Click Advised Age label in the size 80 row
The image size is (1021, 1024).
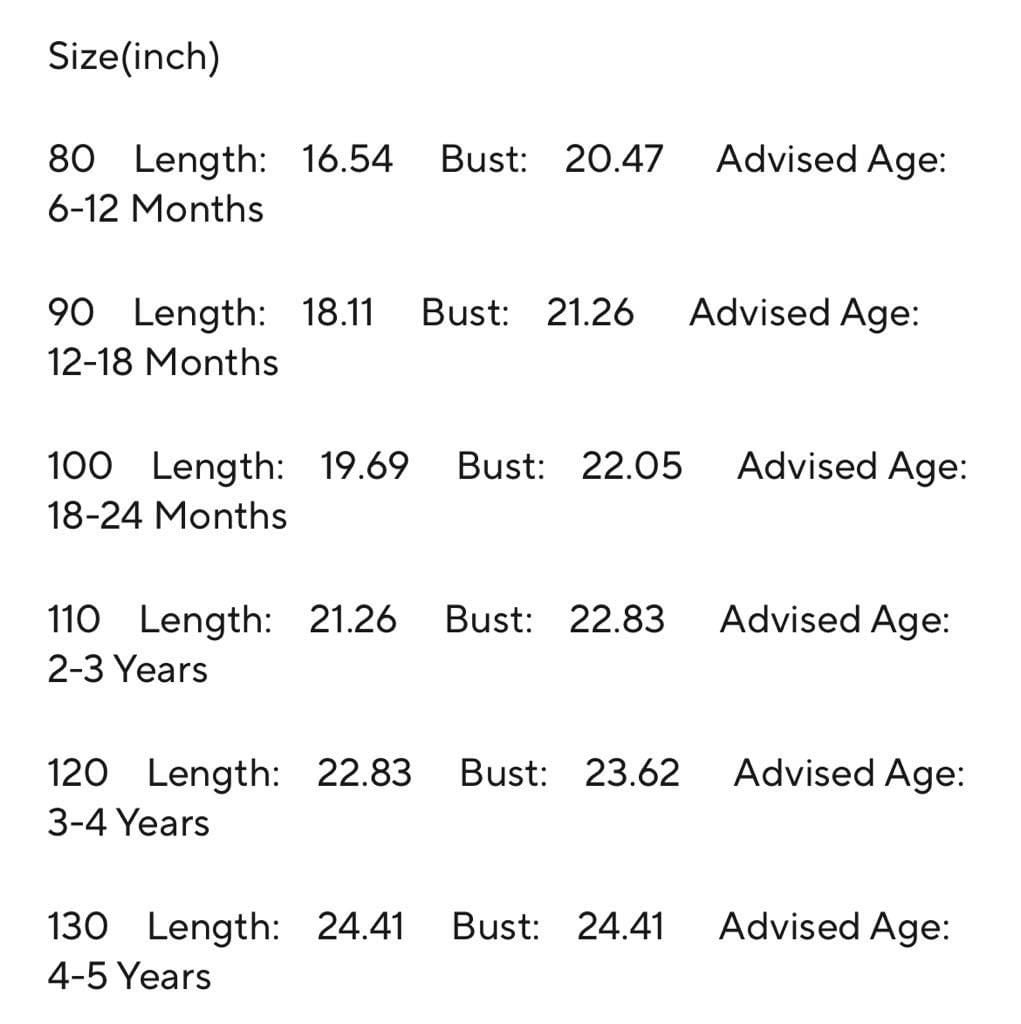pyautogui.click(x=830, y=159)
